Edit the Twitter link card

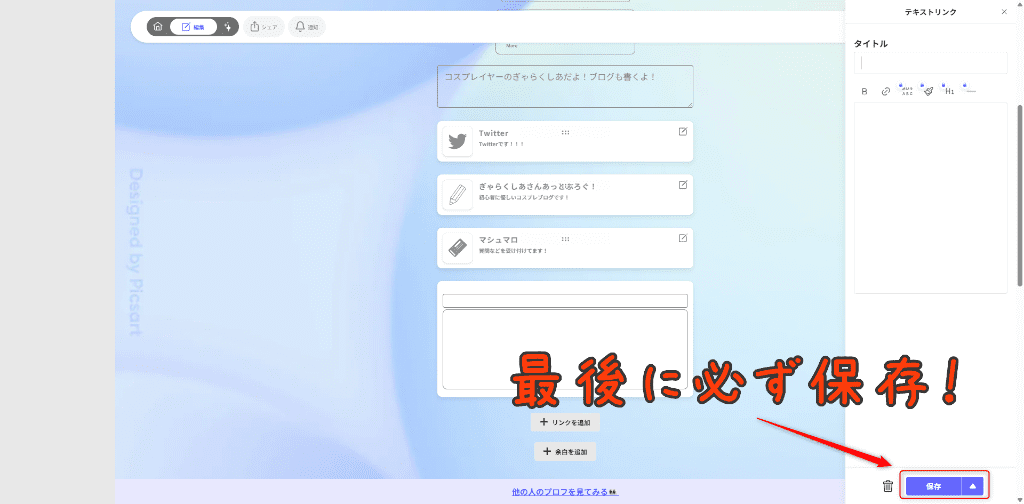tap(683, 131)
